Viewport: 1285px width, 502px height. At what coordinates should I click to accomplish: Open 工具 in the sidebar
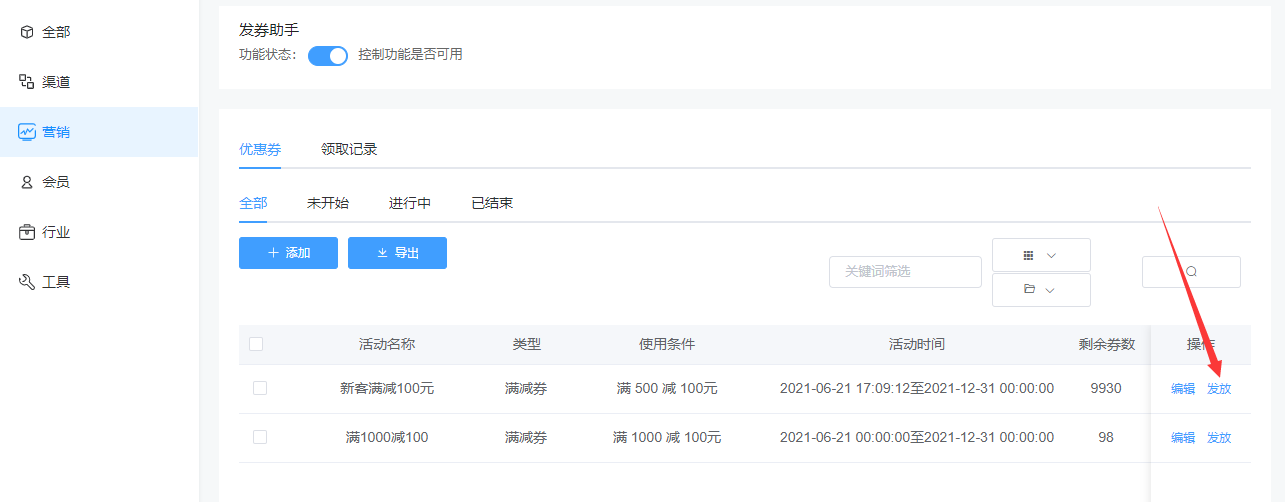point(100,282)
